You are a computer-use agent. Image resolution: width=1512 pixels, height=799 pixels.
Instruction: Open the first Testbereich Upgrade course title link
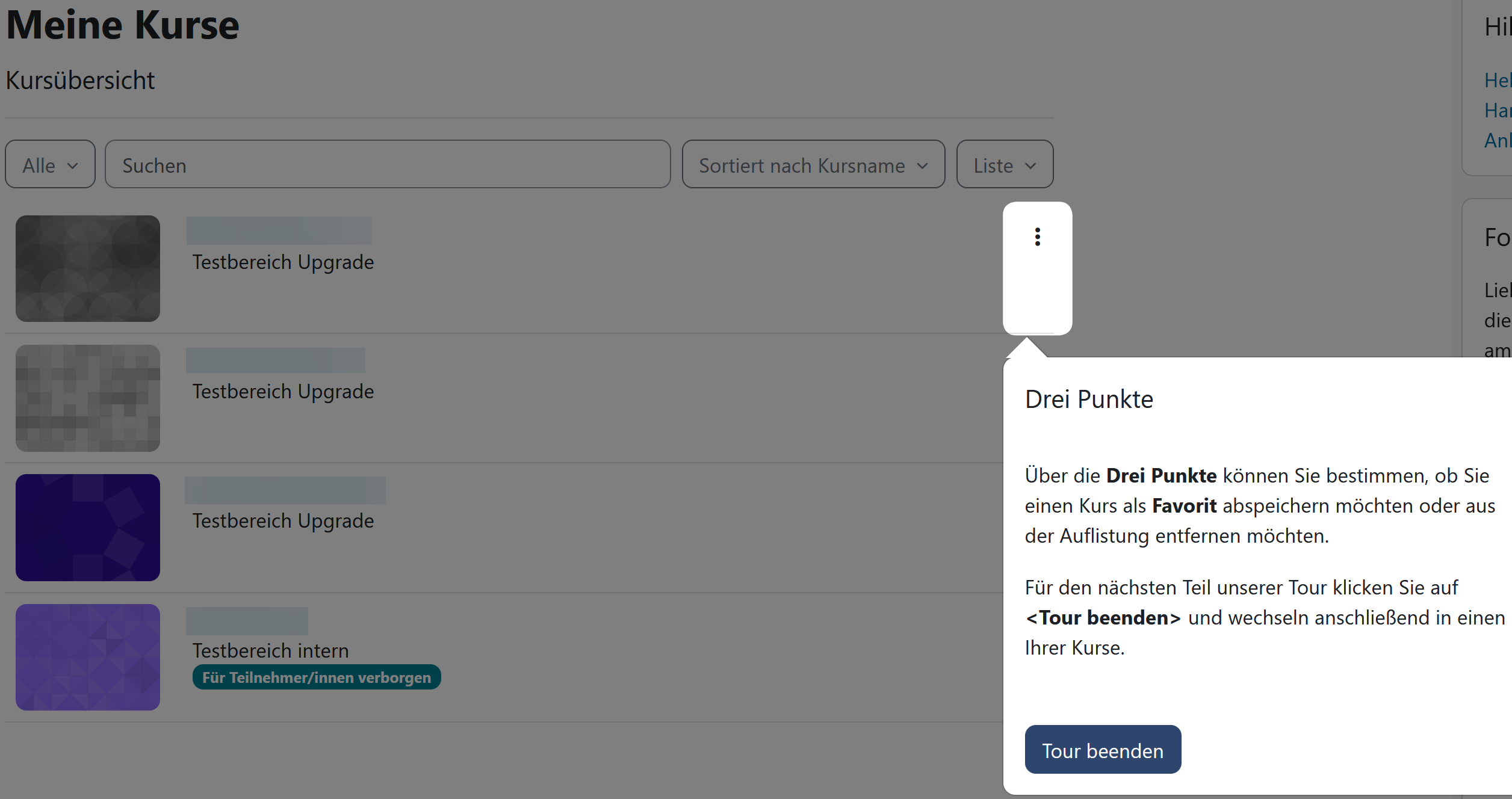click(x=283, y=262)
